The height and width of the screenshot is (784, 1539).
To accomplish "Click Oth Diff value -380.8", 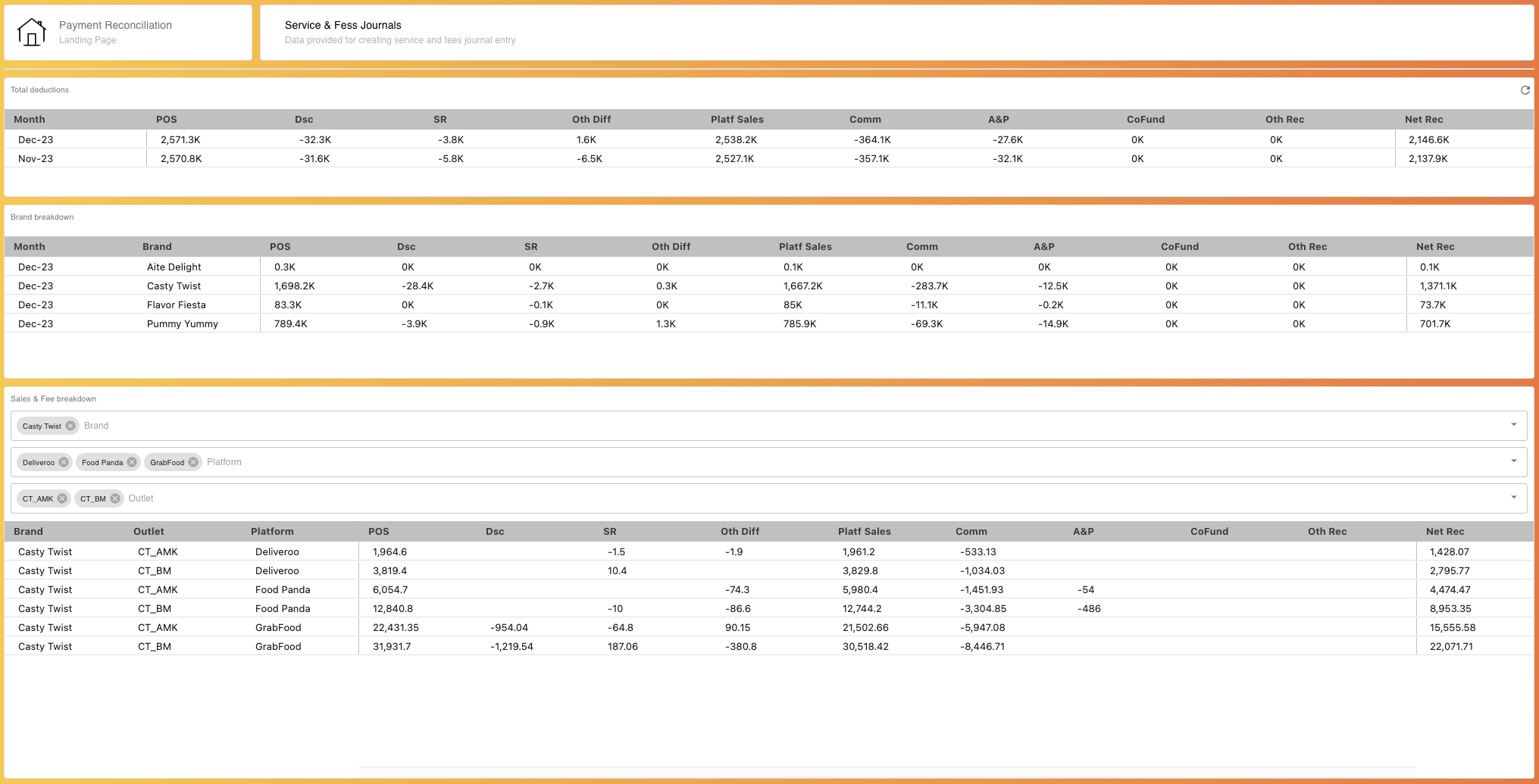I will point(740,646).
